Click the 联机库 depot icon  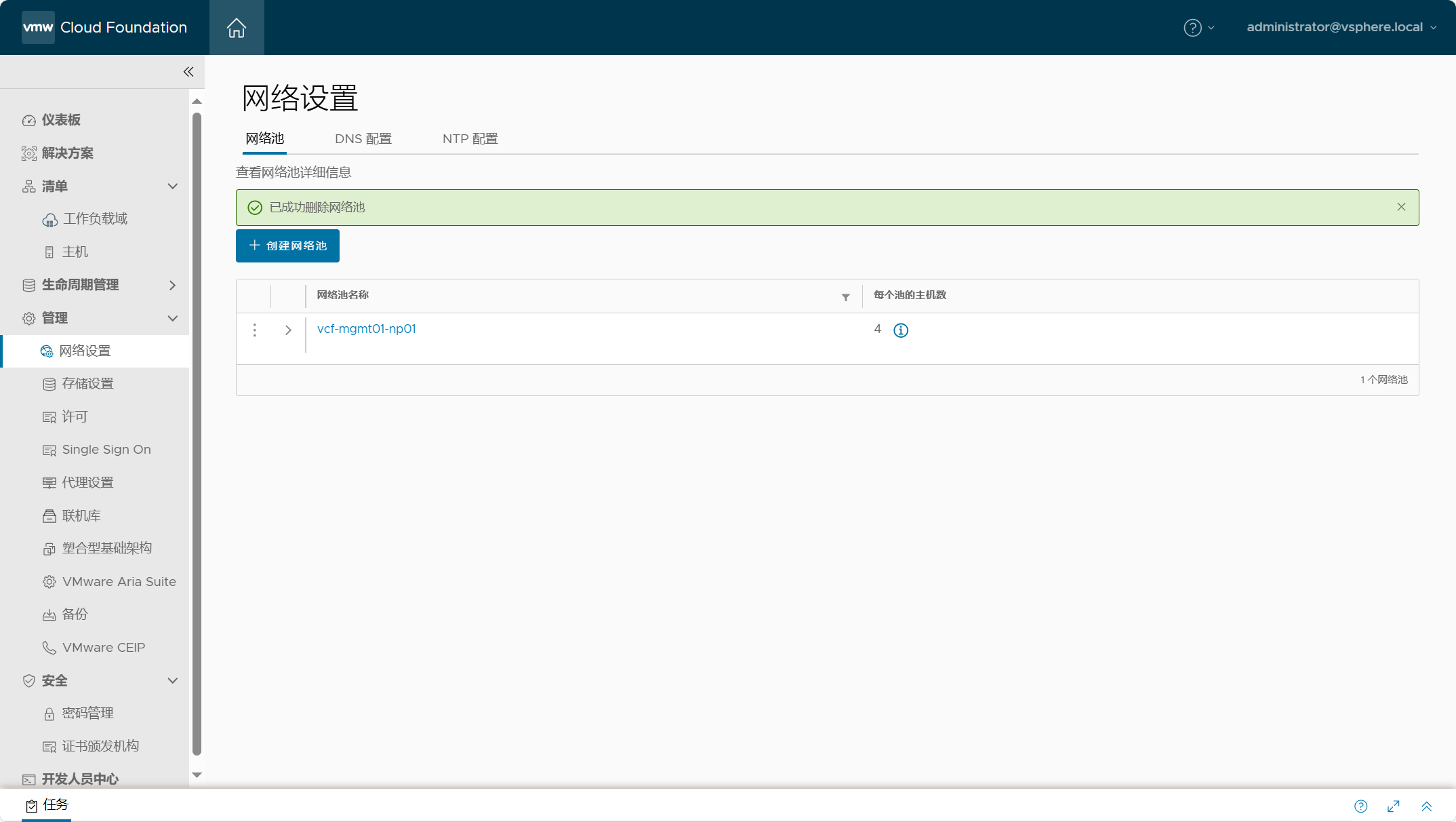pos(49,517)
